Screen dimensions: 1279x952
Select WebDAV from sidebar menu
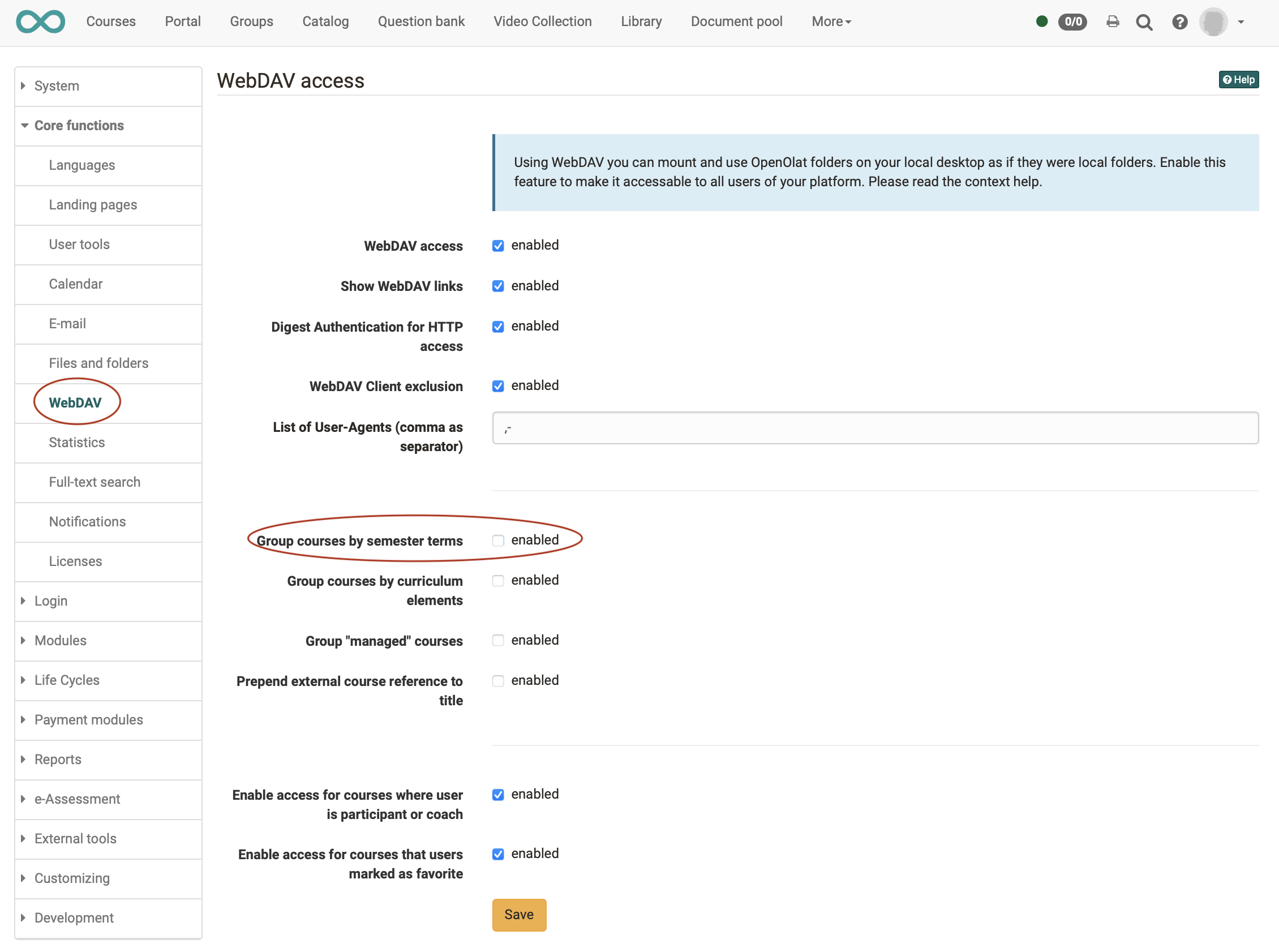tap(75, 402)
